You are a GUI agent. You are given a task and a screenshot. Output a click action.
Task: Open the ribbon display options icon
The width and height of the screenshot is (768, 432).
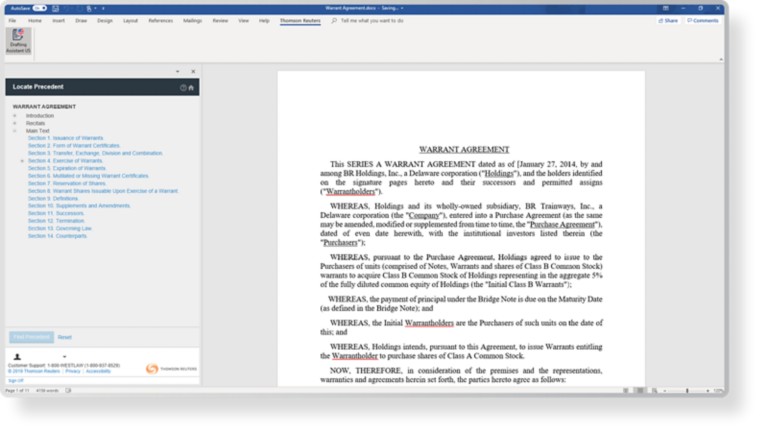coord(666,8)
